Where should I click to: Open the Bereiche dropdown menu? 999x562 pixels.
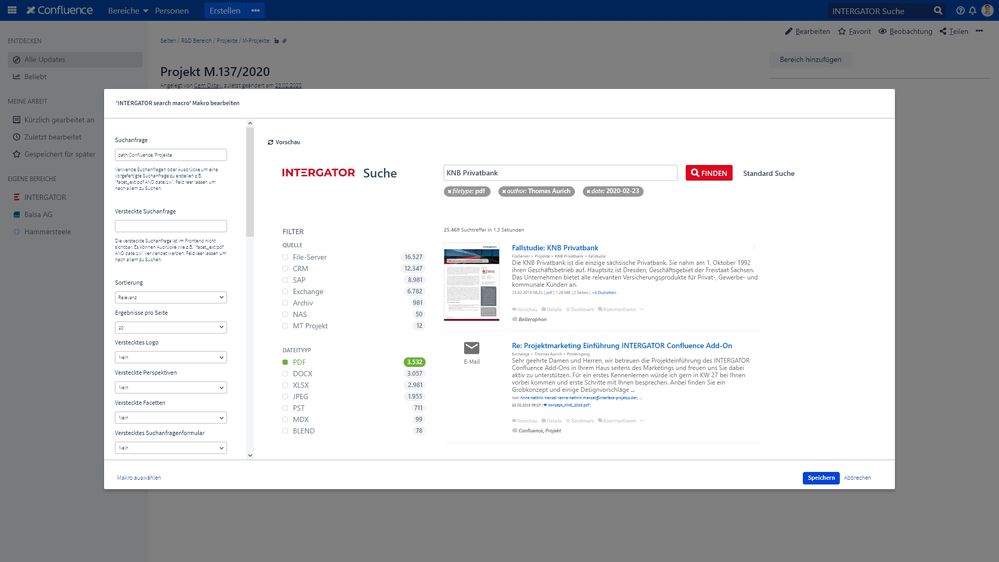click(x=128, y=11)
